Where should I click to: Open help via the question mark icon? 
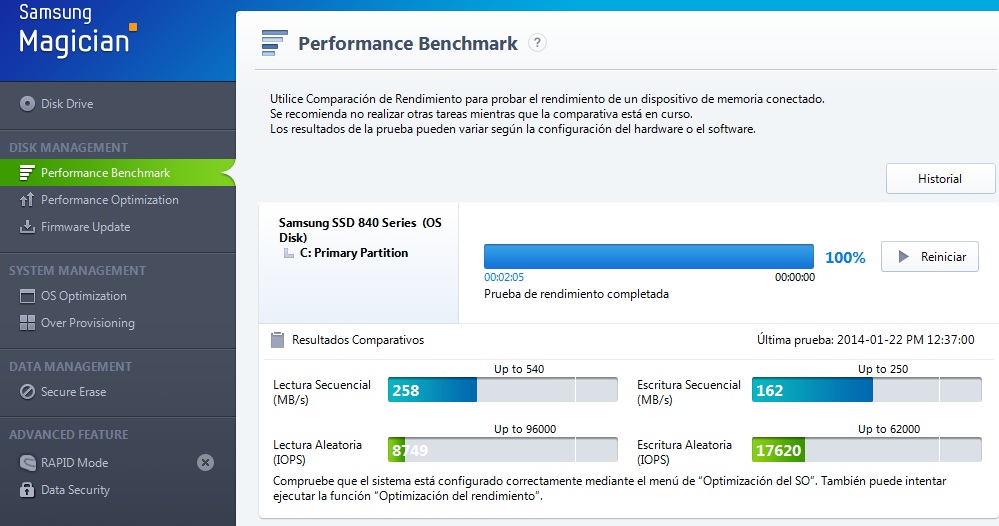pos(537,43)
